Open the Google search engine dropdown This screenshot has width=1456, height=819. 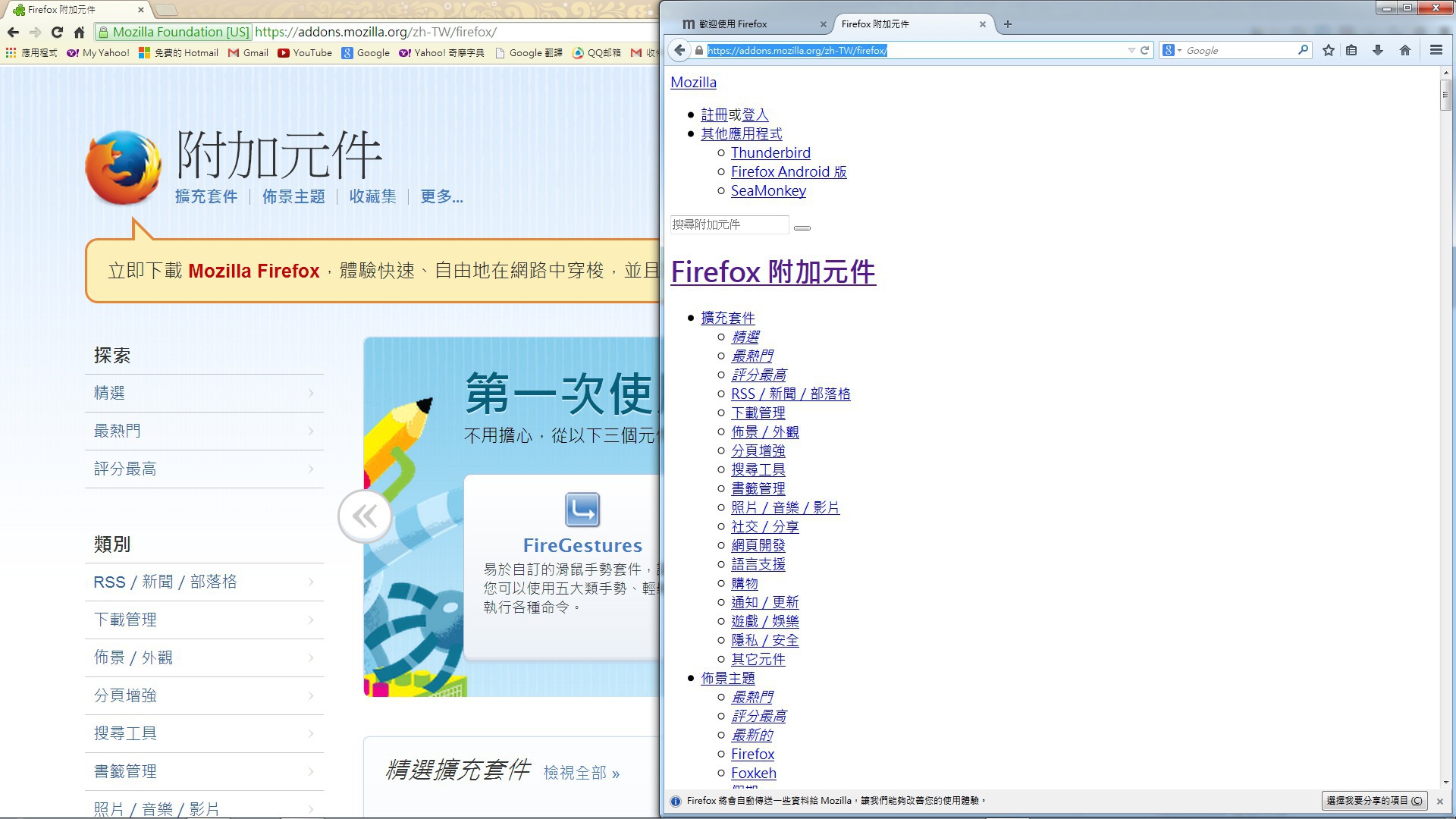pyautogui.click(x=1172, y=50)
